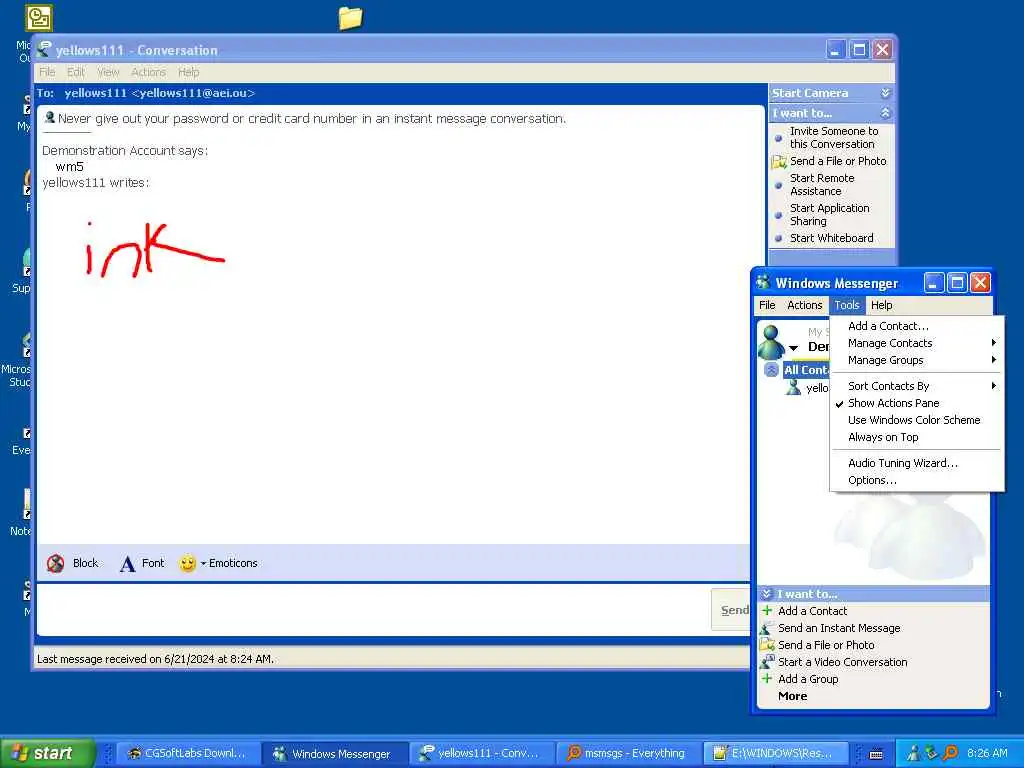Click the Start Remote Assistance bullet icon
Screen dimensions: 1024x768
[778, 185]
